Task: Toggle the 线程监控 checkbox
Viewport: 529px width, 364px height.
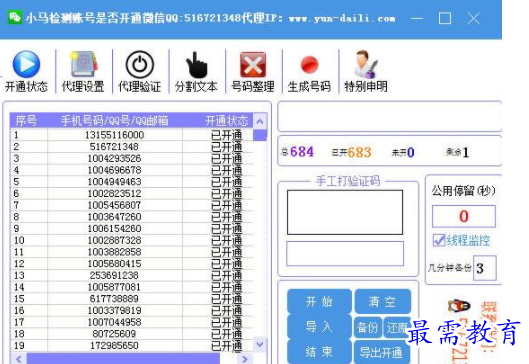Action: click(x=439, y=240)
